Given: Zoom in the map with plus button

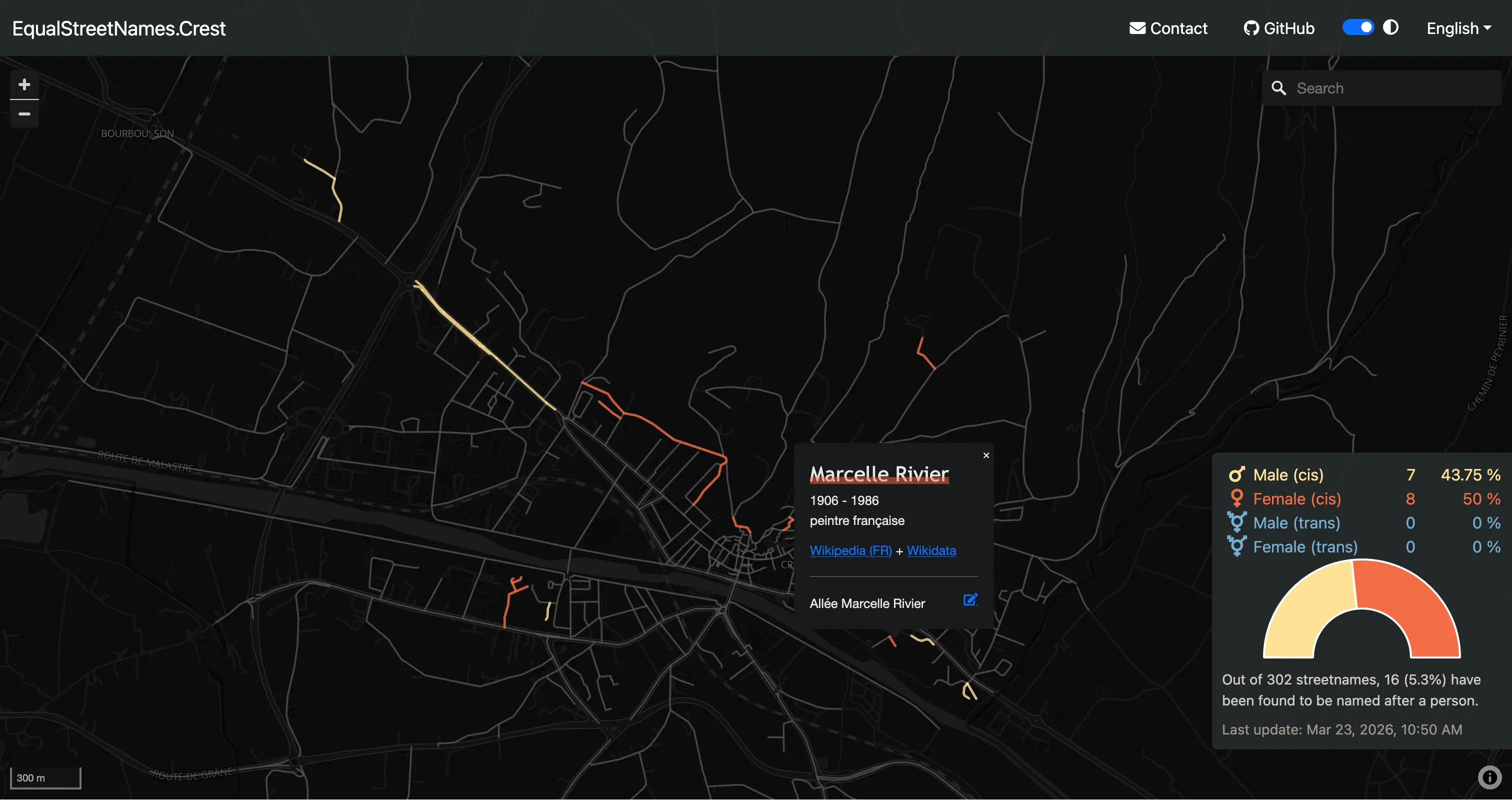Looking at the screenshot, I should coord(24,84).
